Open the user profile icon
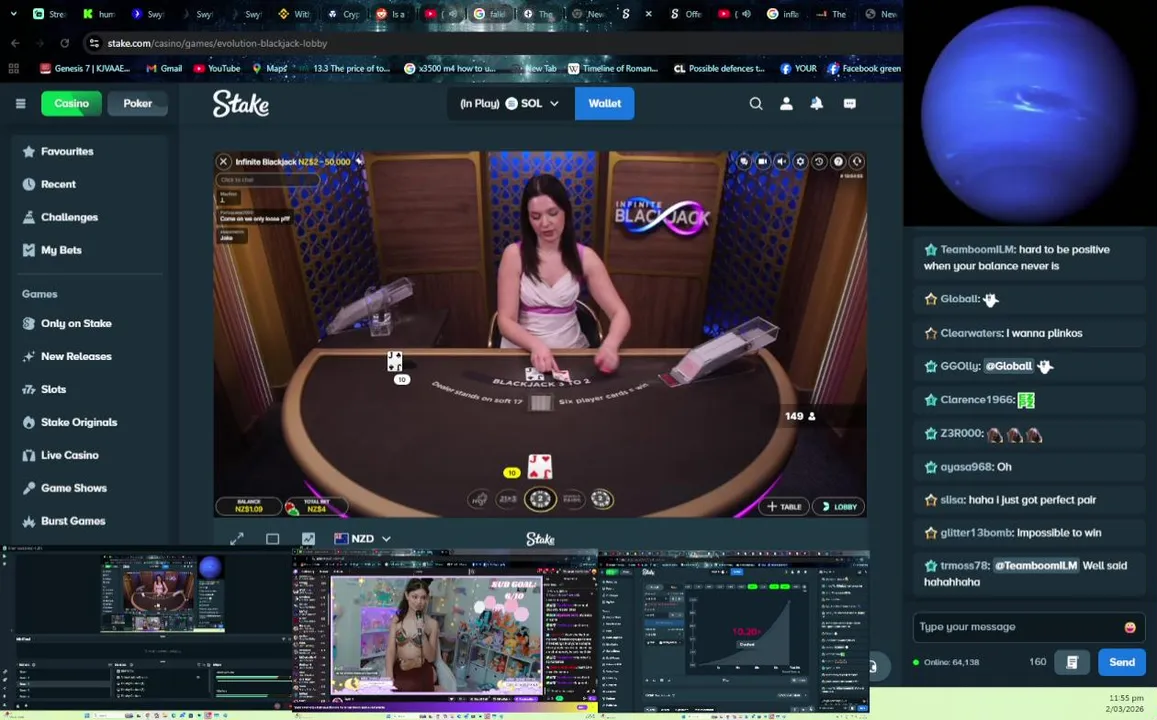Viewport: 1157px width, 720px height. pos(787,103)
